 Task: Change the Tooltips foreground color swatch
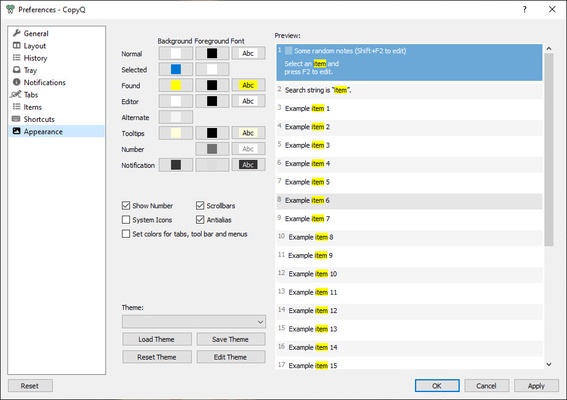[x=212, y=133]
